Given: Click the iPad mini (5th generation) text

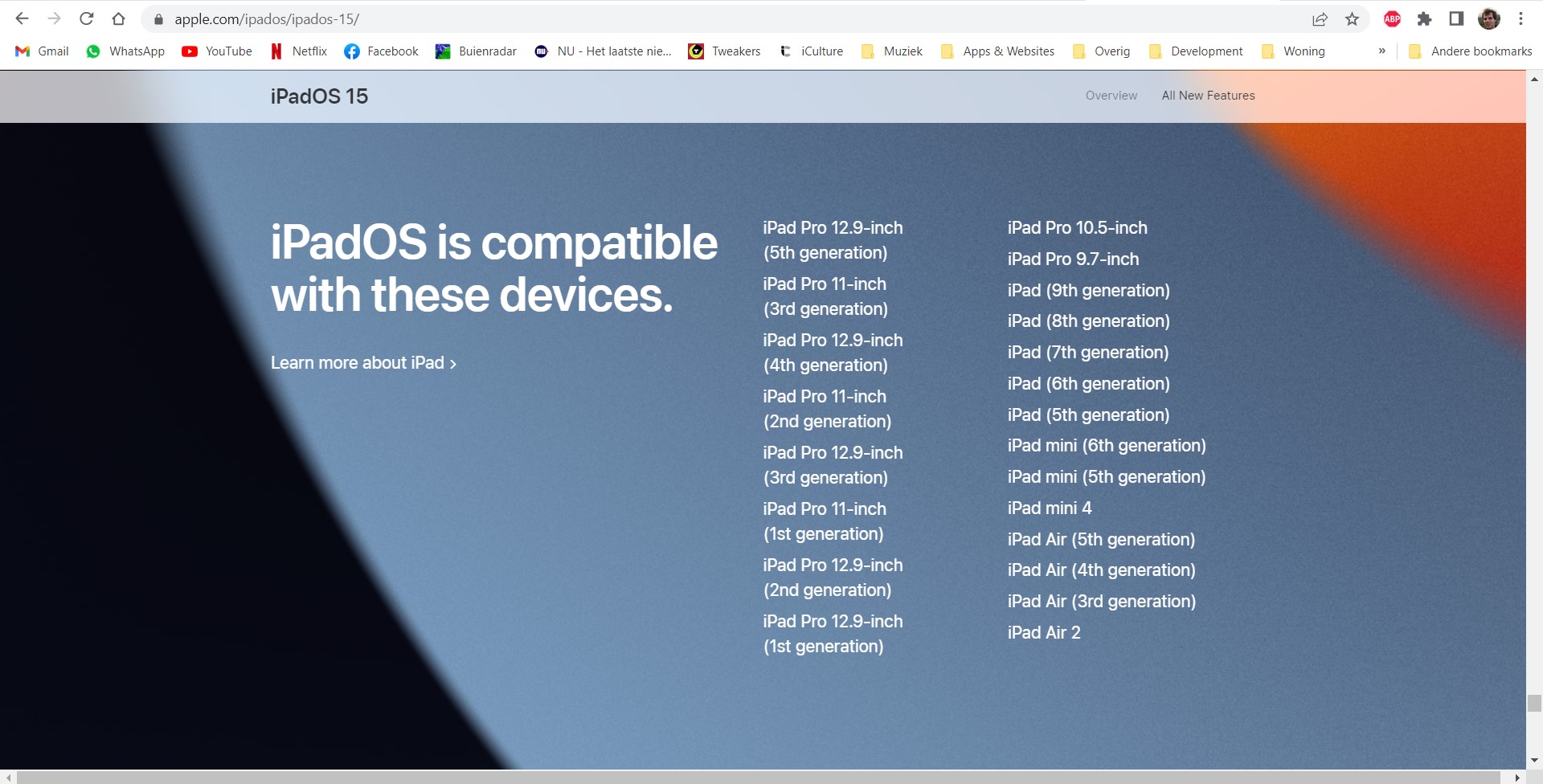Looking at the screenshot, I should point(1107,477).
